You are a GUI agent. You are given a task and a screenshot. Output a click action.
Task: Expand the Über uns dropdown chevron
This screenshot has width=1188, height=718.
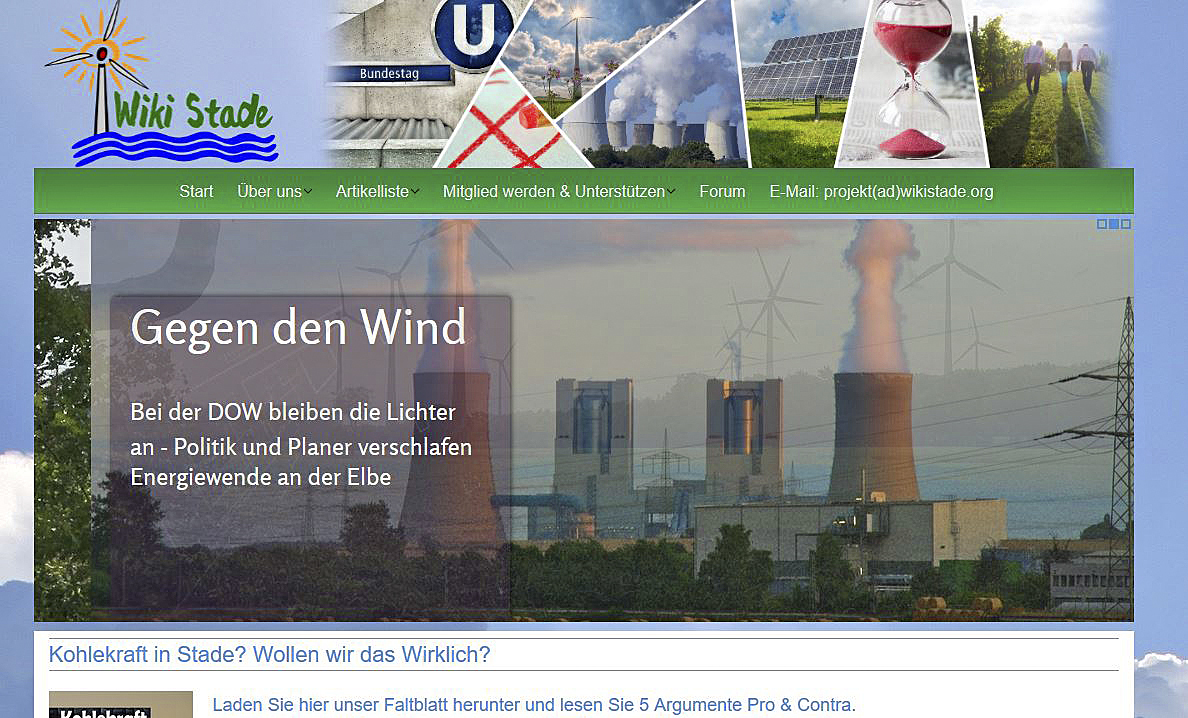[308, 192]
